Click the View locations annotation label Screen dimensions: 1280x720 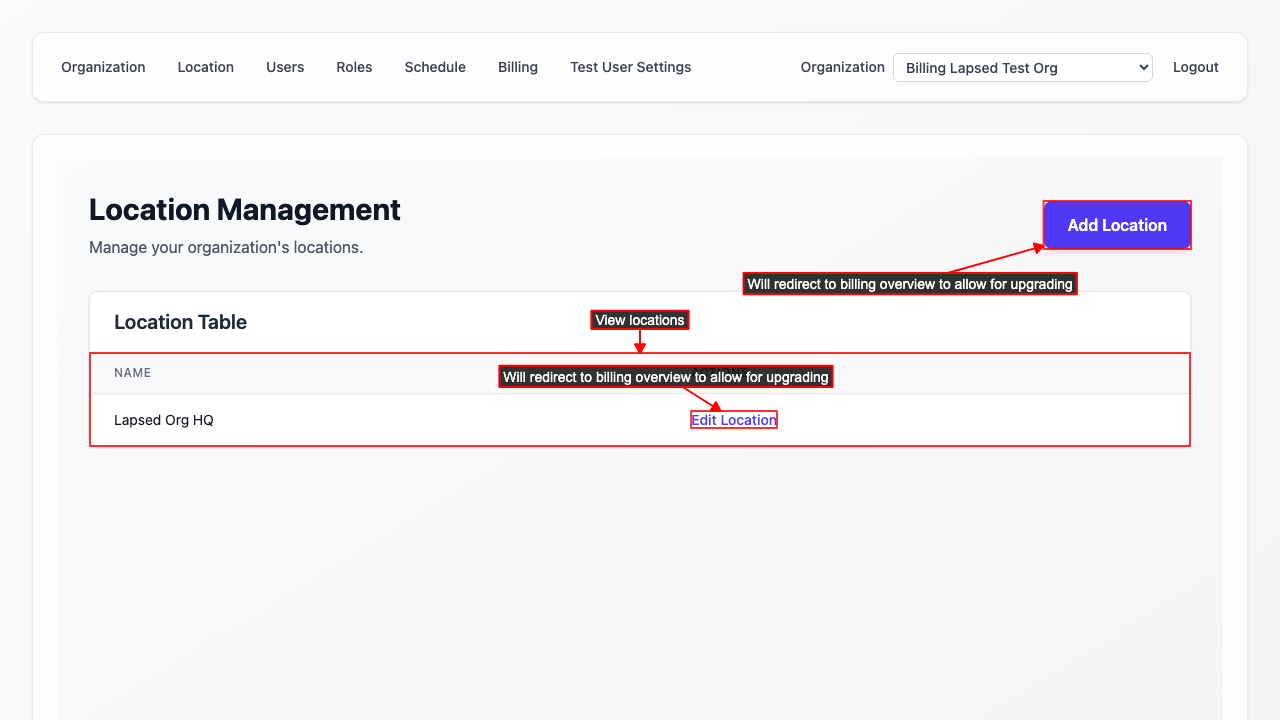click(x=639, y=319)
